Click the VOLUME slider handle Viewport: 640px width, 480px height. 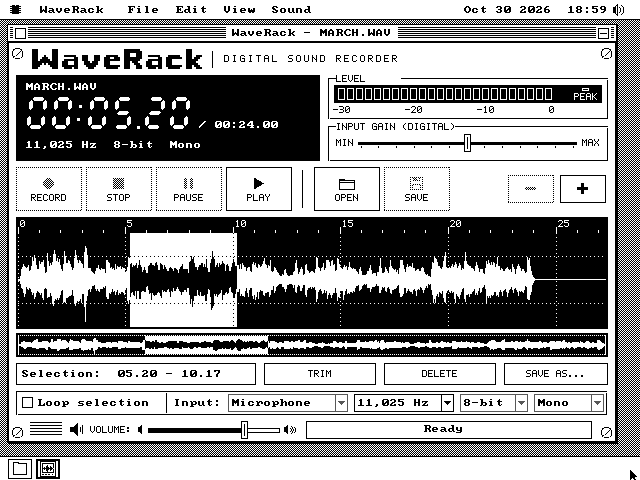(244, 430)
